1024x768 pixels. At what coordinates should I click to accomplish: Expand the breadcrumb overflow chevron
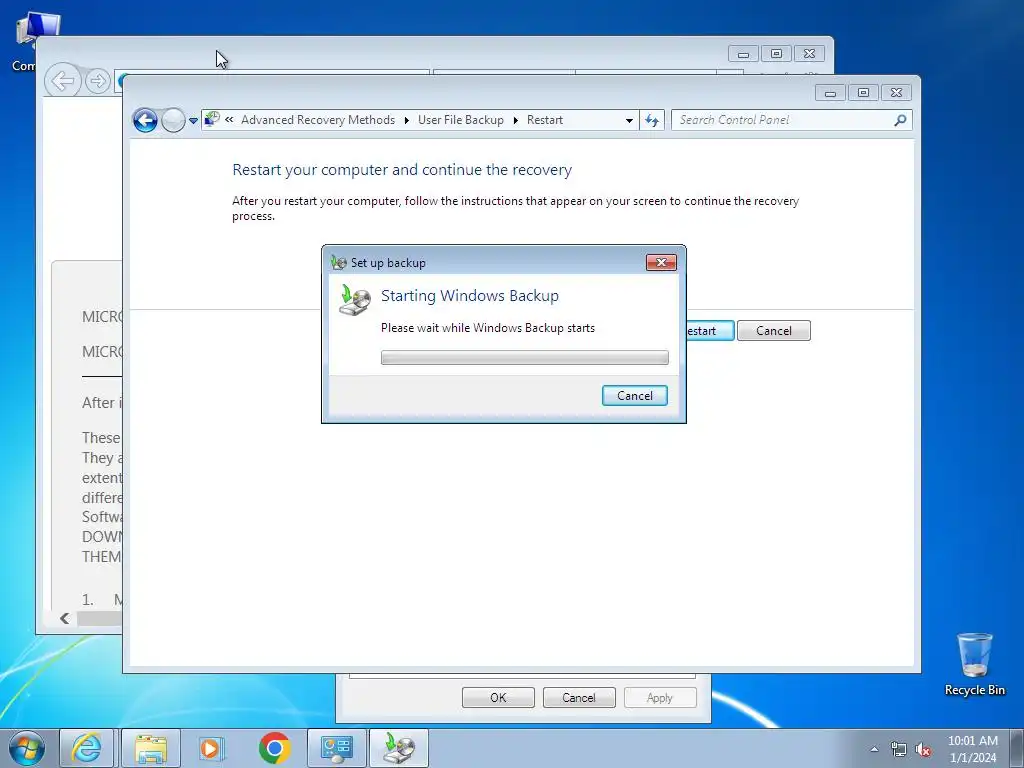click(229, 120)
